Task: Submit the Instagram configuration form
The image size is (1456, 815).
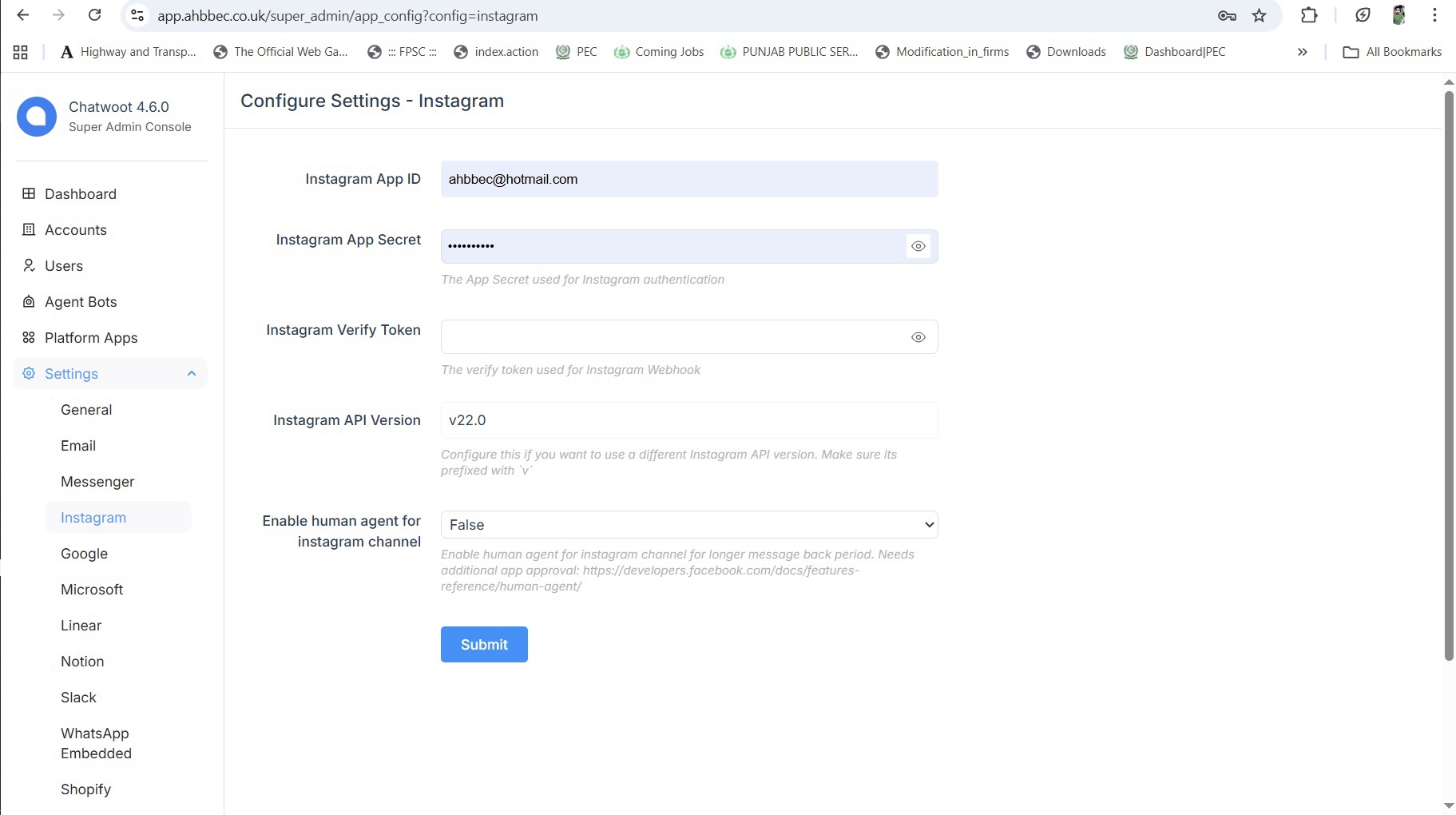Action: 484,644
